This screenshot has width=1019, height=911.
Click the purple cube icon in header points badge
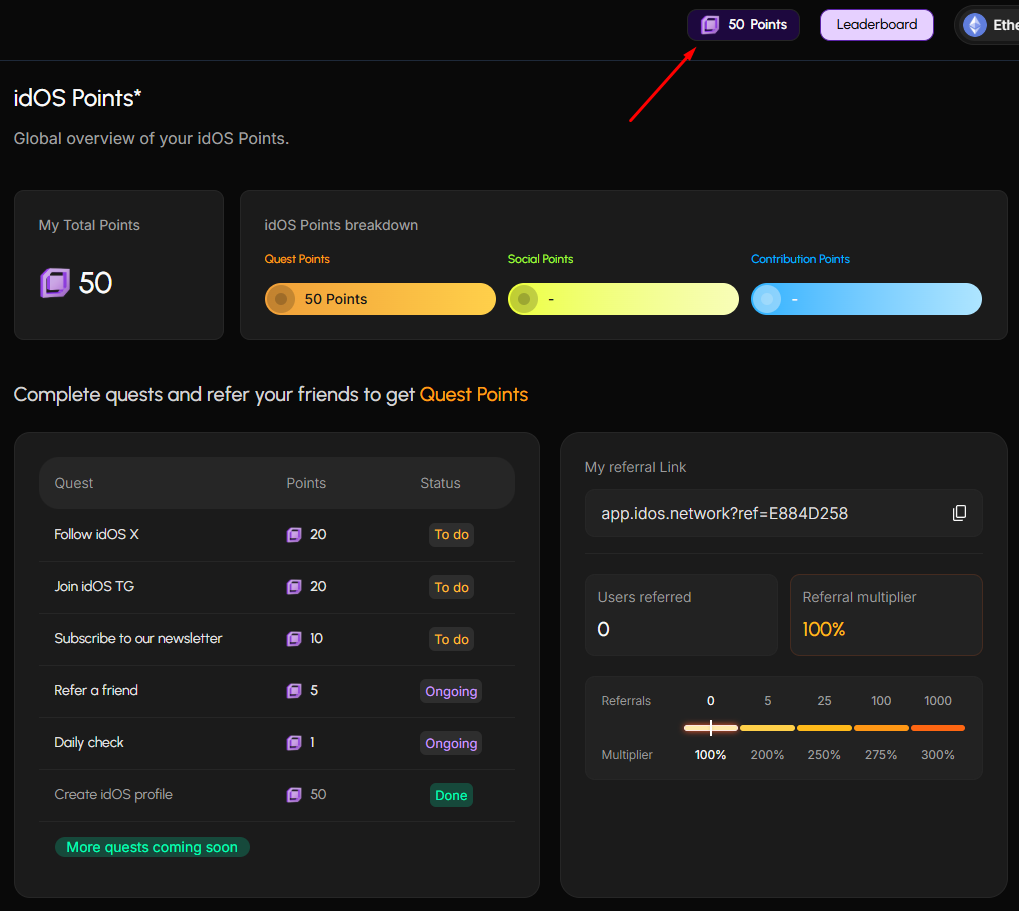point(710,25)
